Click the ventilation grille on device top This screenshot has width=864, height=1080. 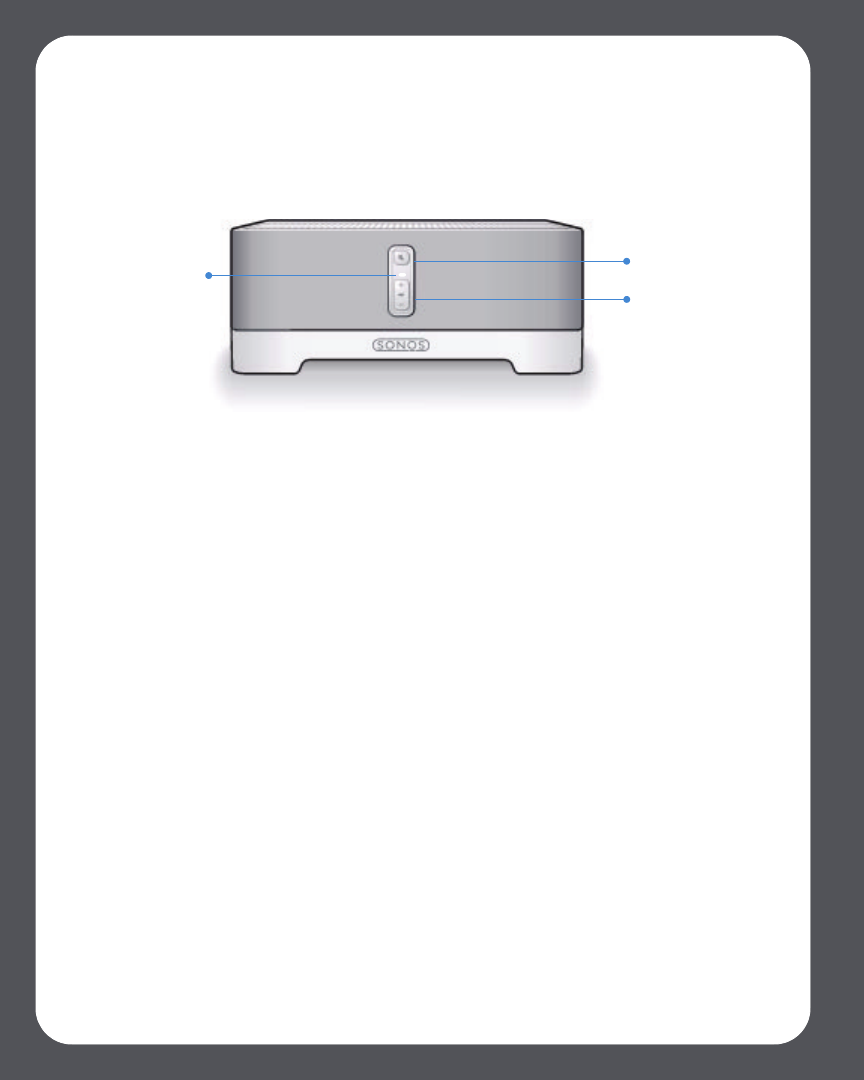pos(407,225)
